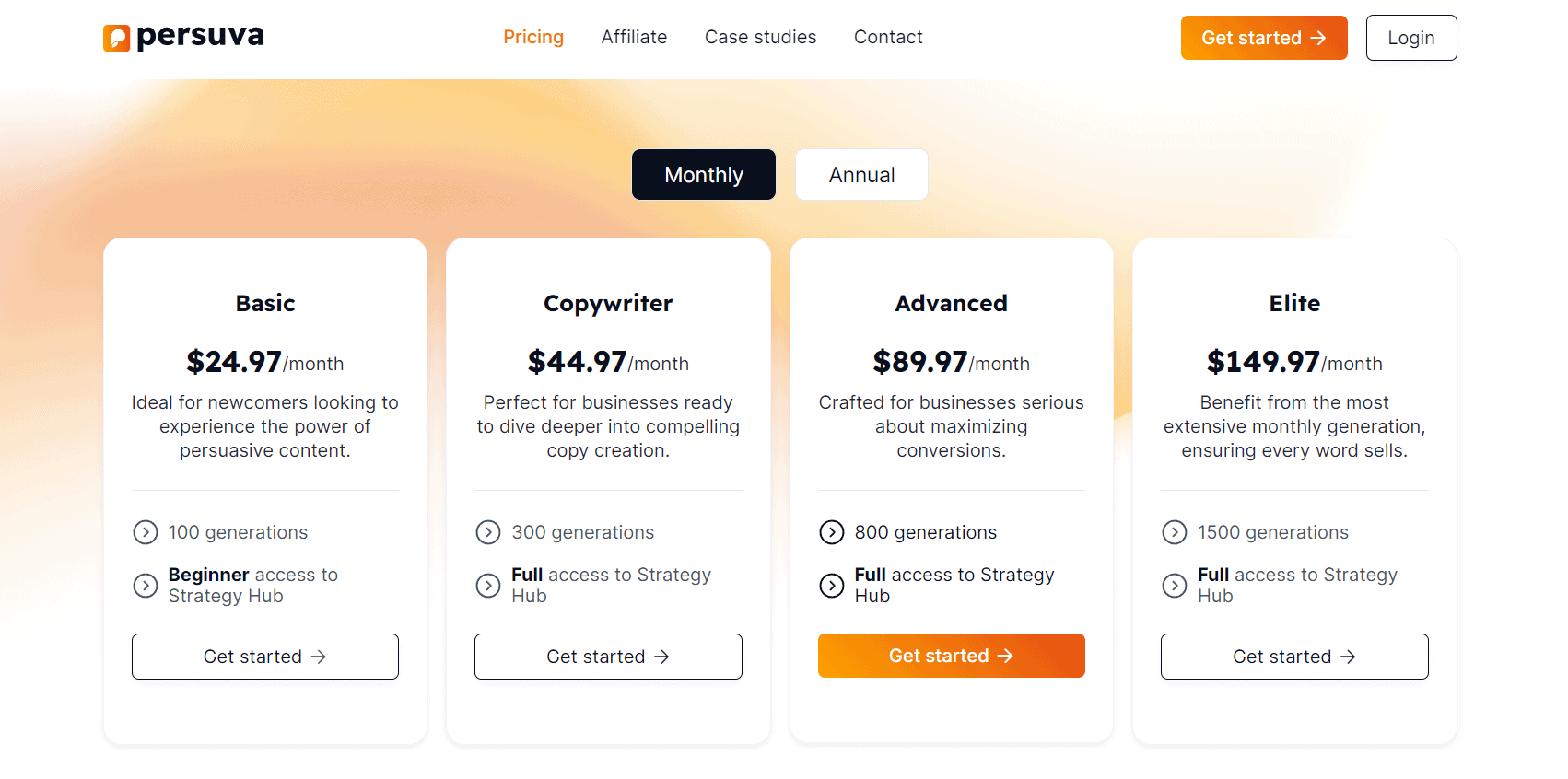Select Get started under the Elite plan
Image resolution: width=1568 pixels, height=779 pixels.
[1293, 656]
